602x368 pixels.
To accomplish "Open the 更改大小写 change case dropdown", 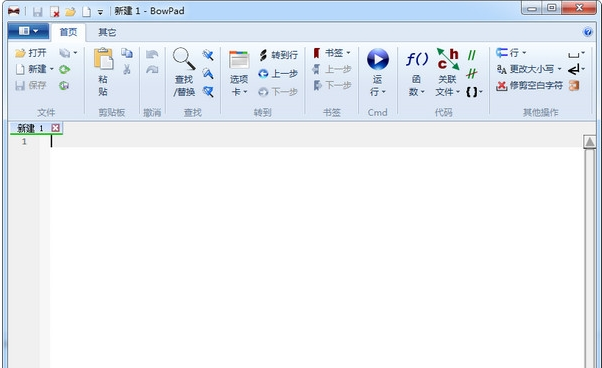I will (x=529, y=69).
